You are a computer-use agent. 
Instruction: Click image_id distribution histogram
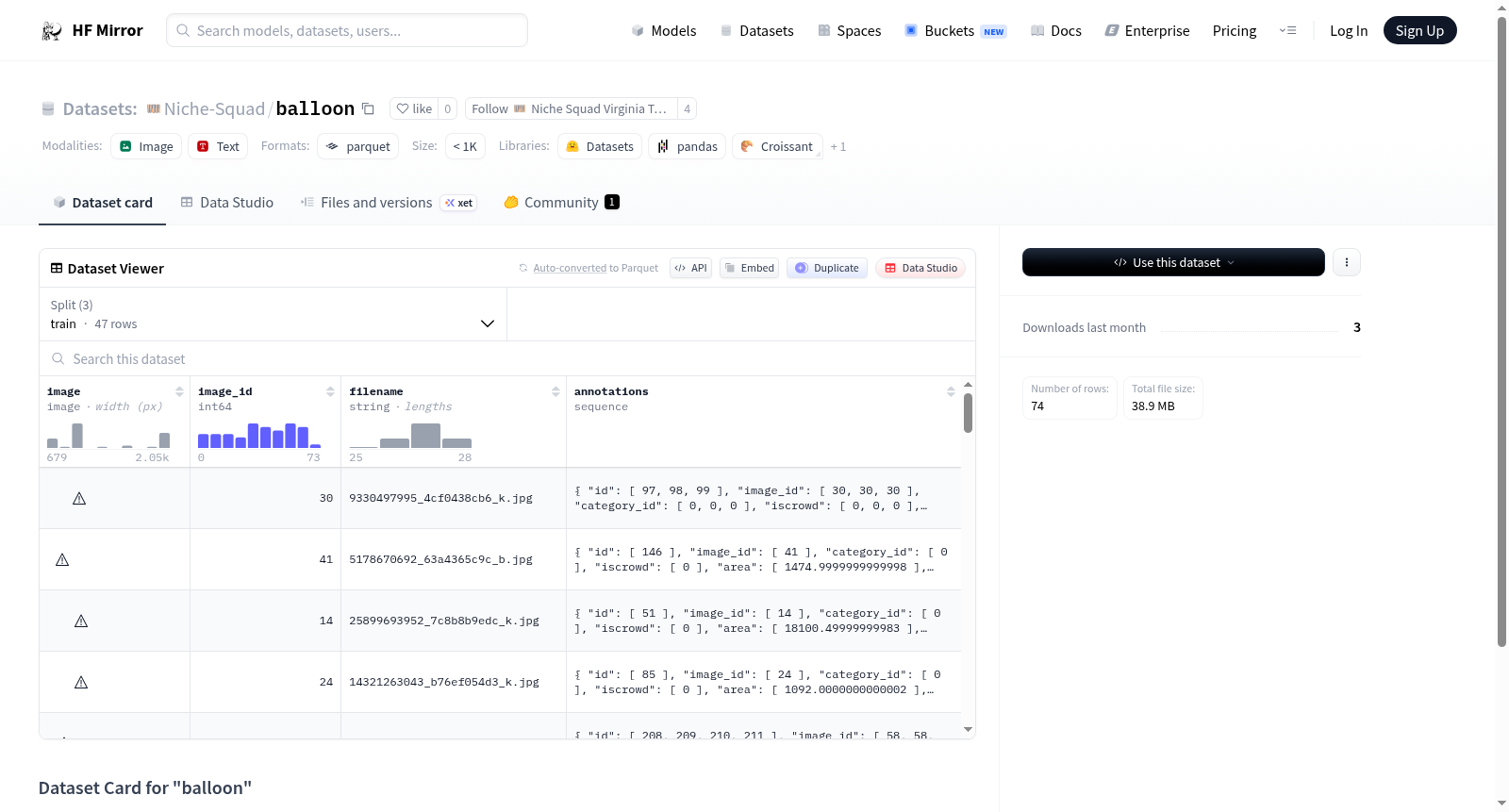coord(259,435)
